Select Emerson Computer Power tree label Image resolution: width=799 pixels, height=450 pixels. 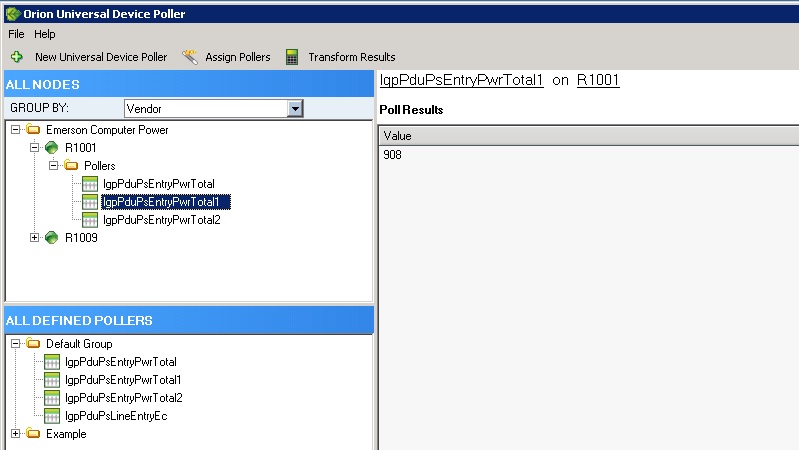pyautogui.click(x=107, y=130)
